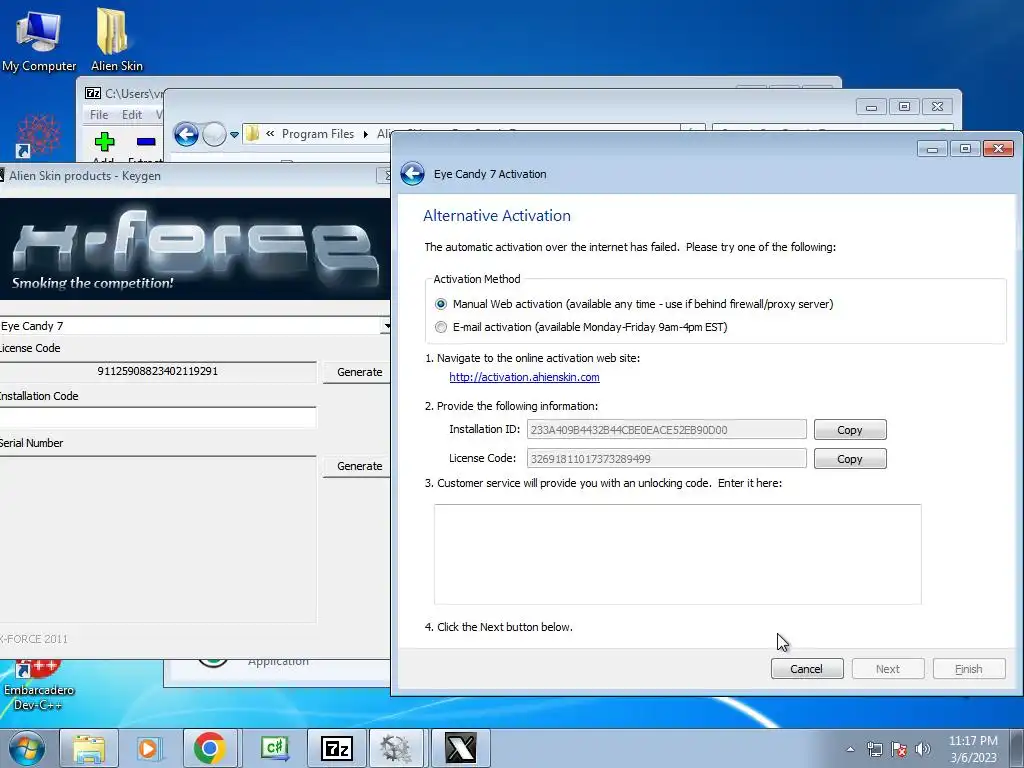Click the 7z icon in the 7-Zip title bar

click(93, 93)
